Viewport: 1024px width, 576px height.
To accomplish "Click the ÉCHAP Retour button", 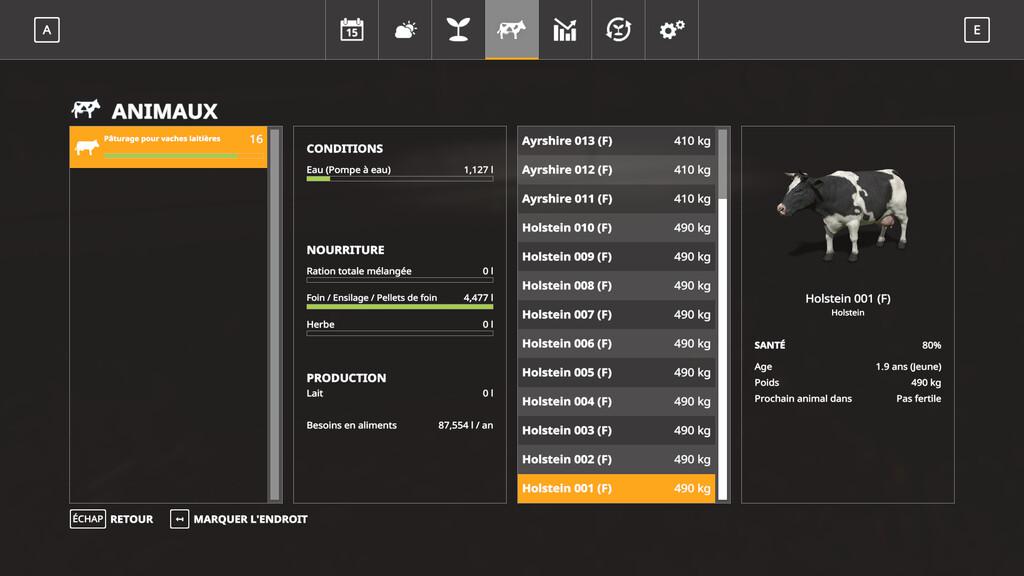I will (111, 519).
